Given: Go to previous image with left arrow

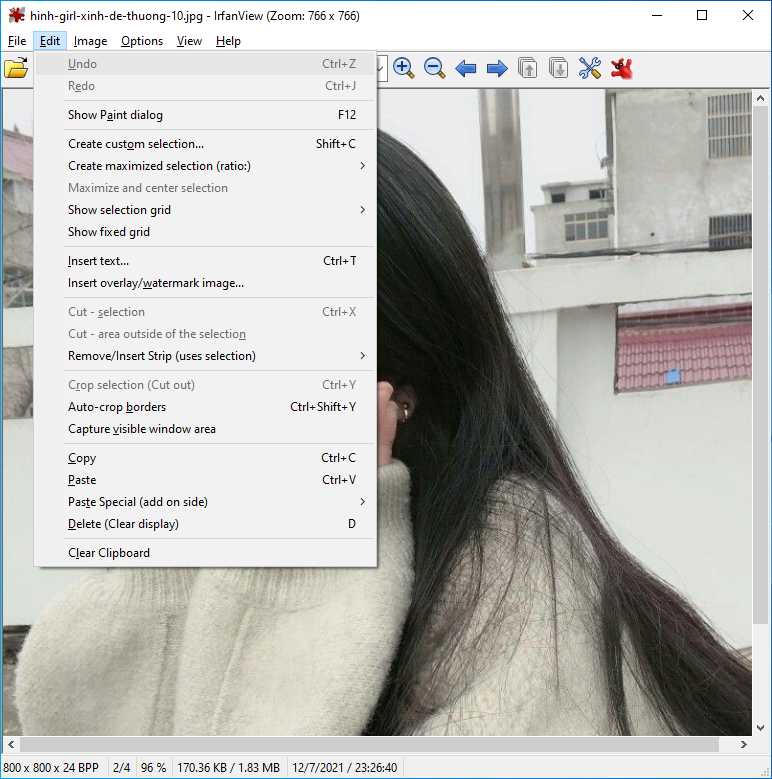Looking at the screenshot, I should 465,68.
